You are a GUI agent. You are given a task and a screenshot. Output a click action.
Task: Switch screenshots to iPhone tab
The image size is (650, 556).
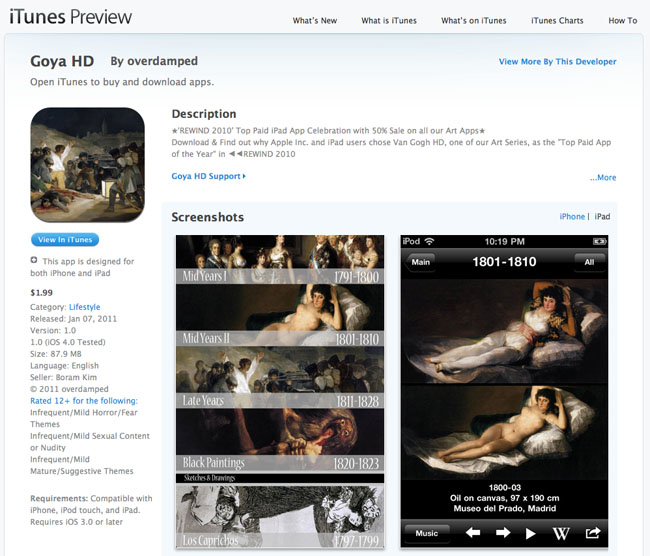tap(572, 216)
